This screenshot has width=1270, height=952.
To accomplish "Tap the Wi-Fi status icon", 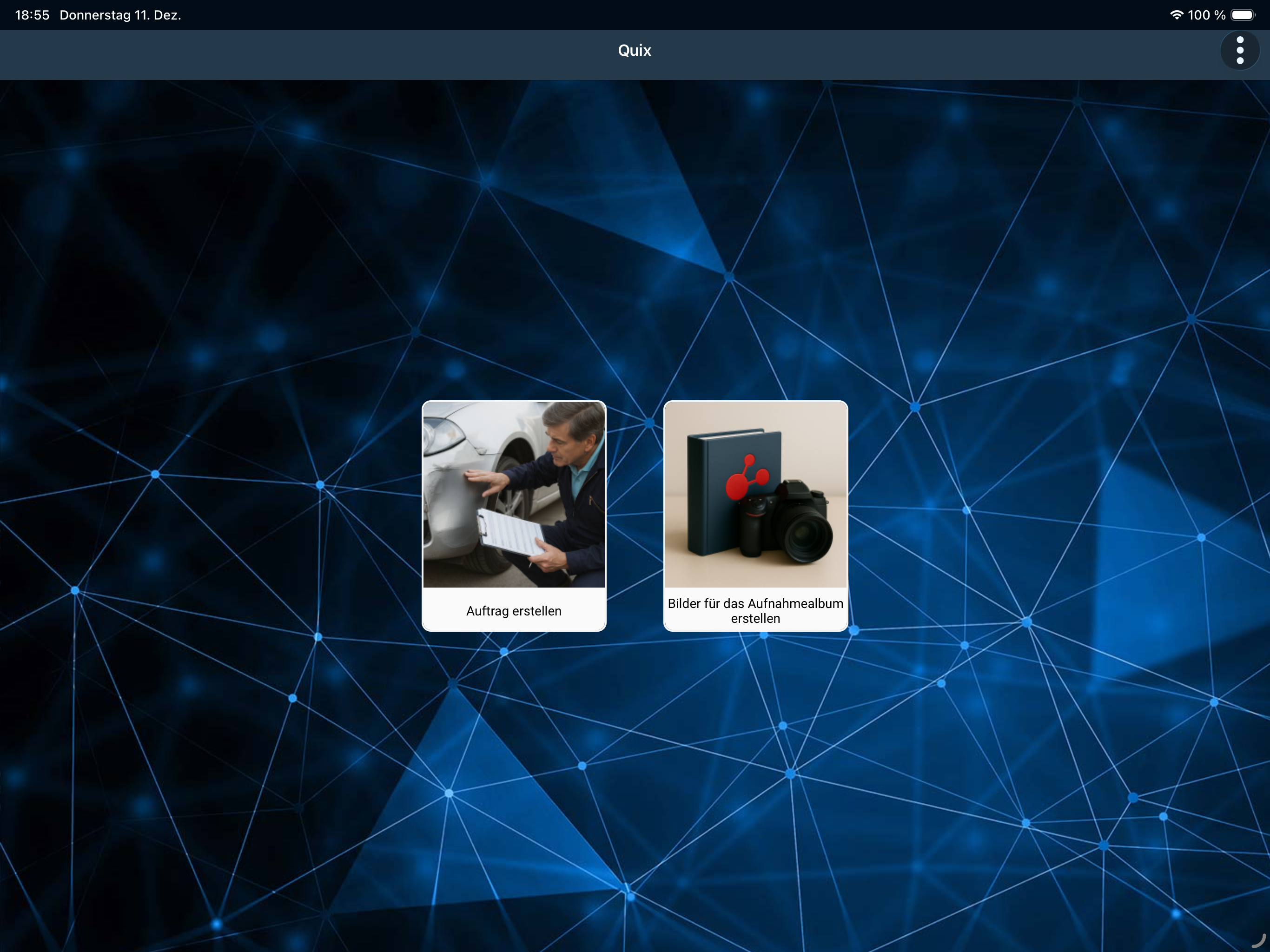I will [x=1177, y=15].
